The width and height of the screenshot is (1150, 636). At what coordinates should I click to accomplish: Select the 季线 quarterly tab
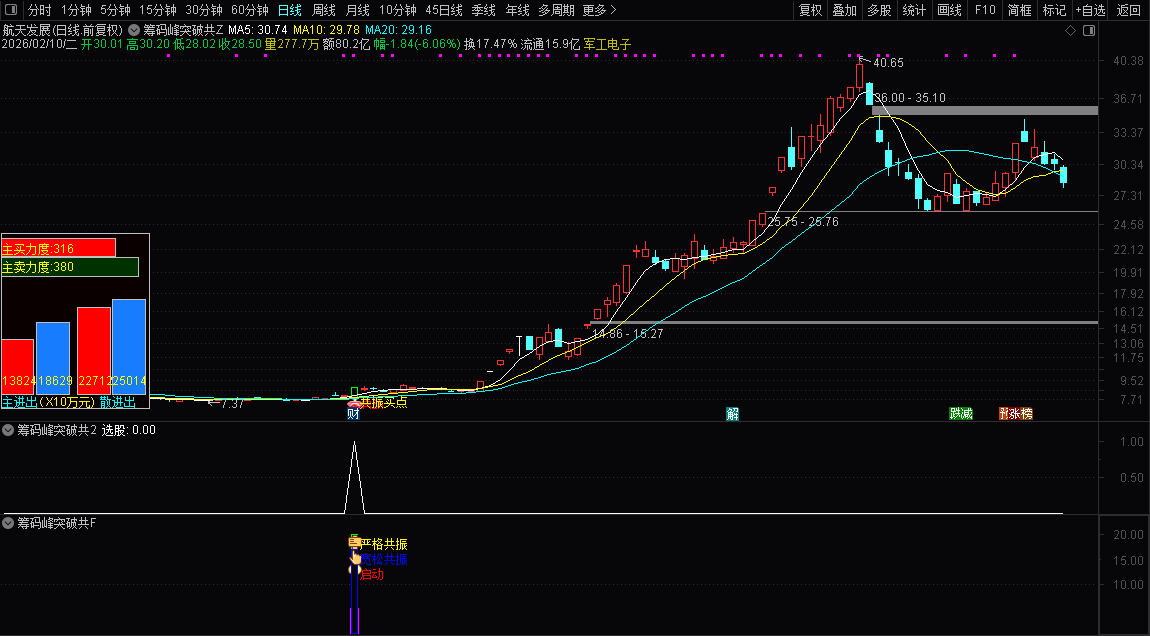click(x=483, y=10)
